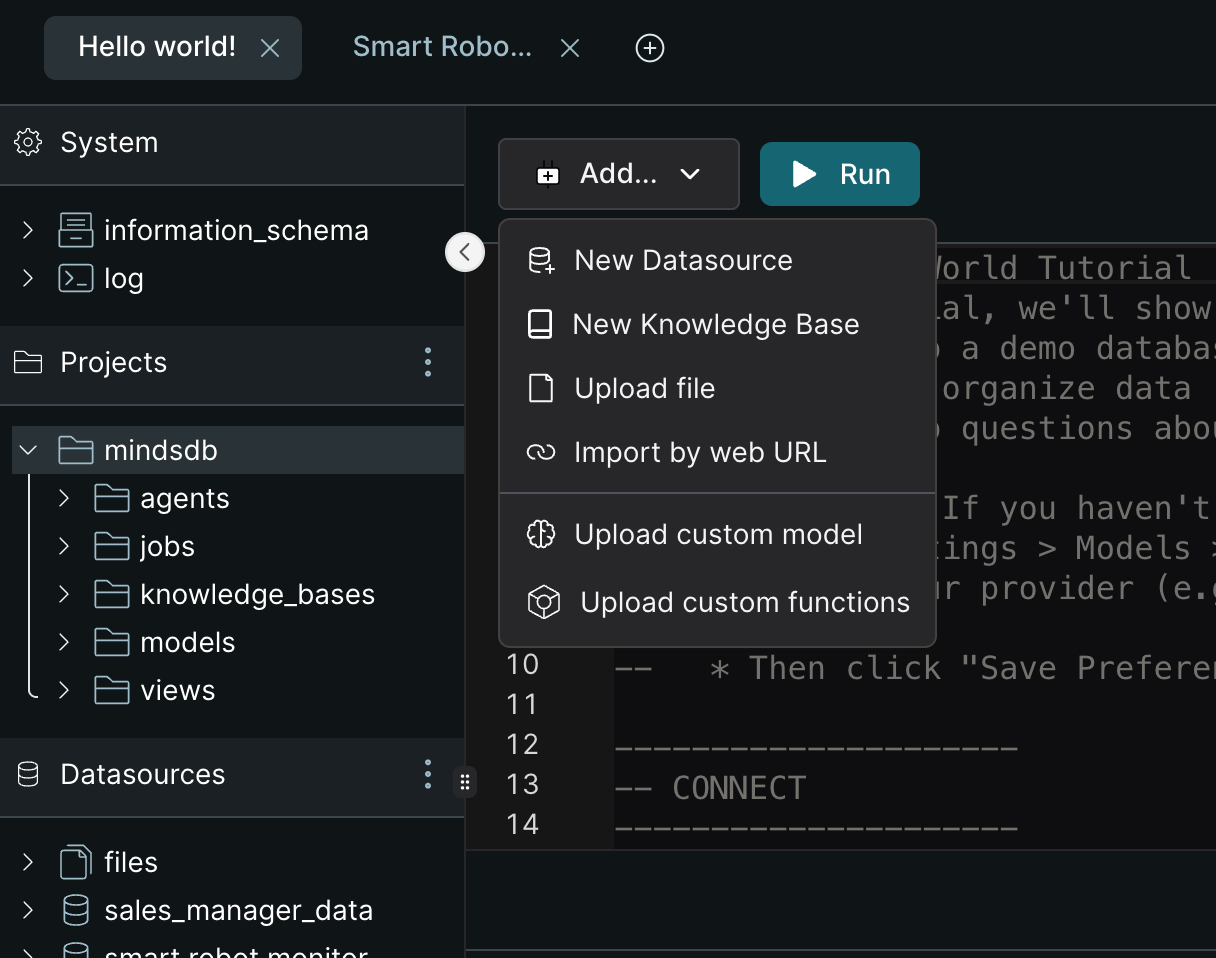
Task: Expand the sales_manager_data datasource
Action: pos(27,910)
